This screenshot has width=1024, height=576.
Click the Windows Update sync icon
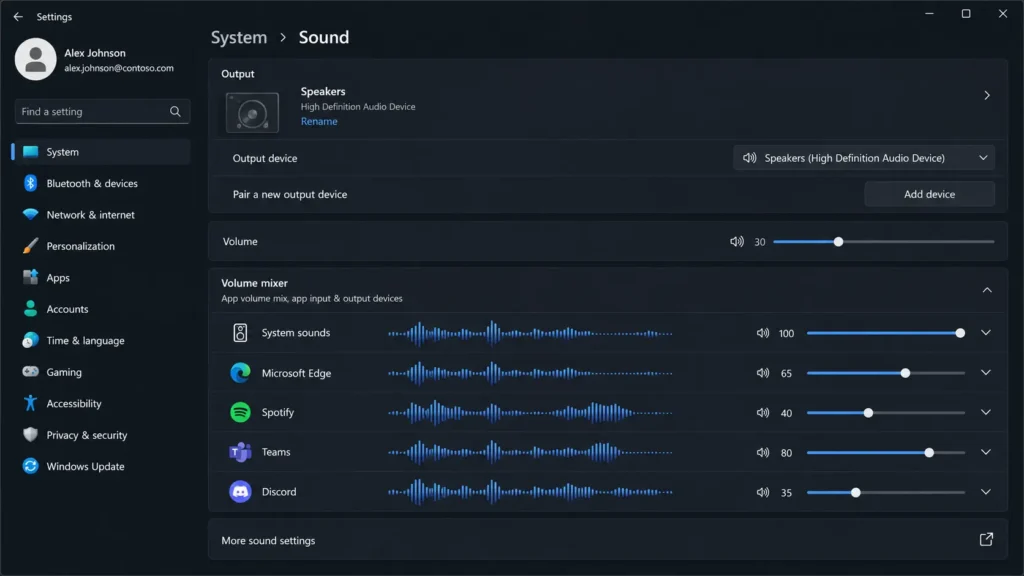[x=30, y=466]
